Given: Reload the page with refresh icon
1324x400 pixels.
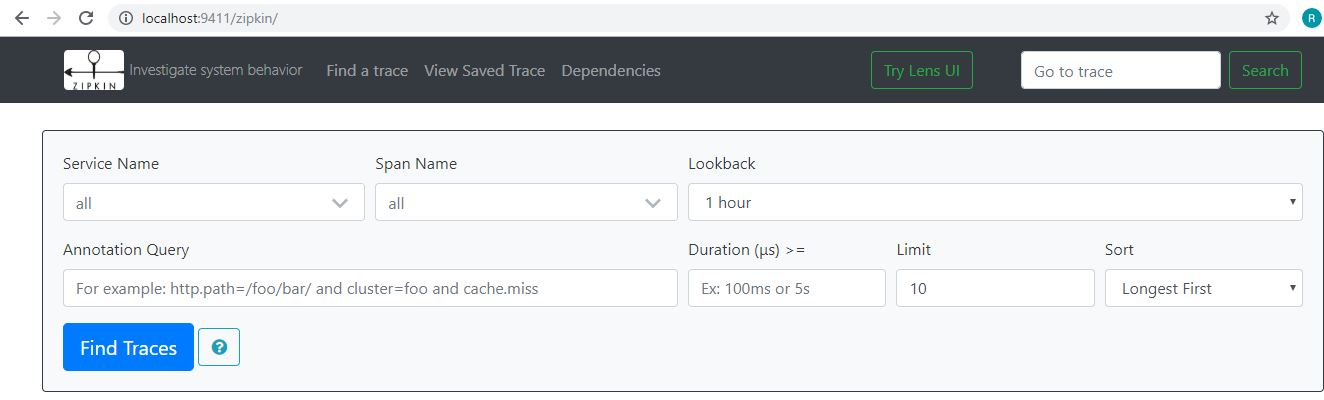Looking at the screenshot, I should 86,18.
